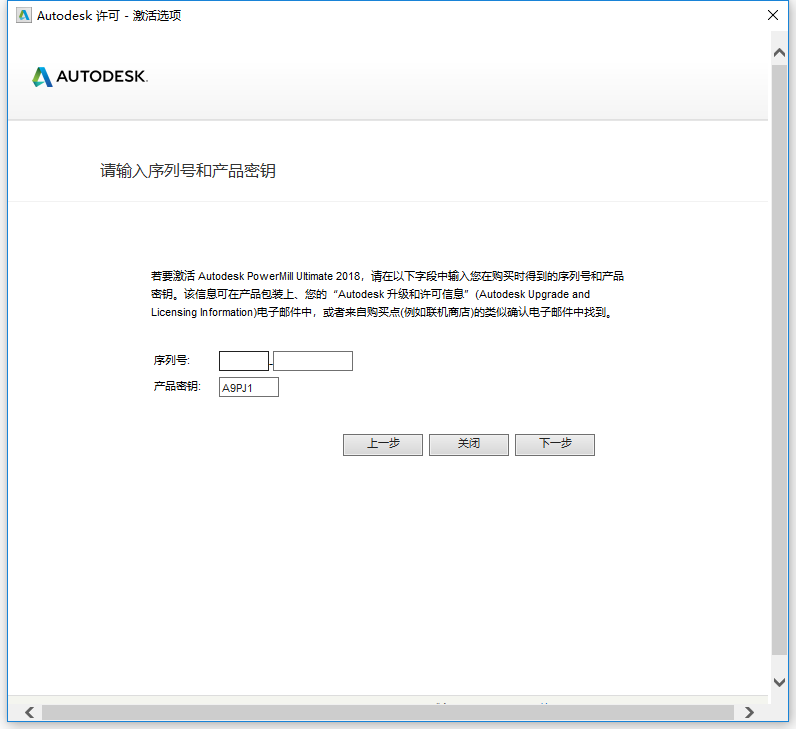This screenshot has height=729, width=796.
Task: Proceed with the 下一步 button
Action: pos(555,445)
